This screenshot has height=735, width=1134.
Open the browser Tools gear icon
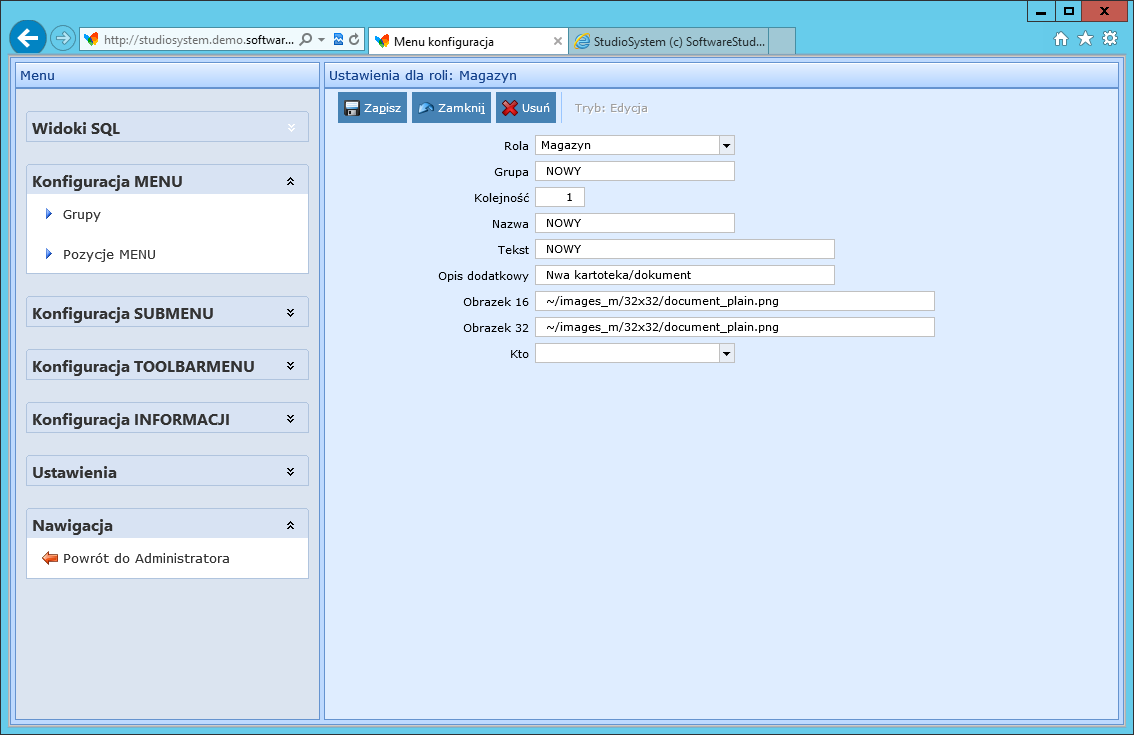[x=1110, y=39]
